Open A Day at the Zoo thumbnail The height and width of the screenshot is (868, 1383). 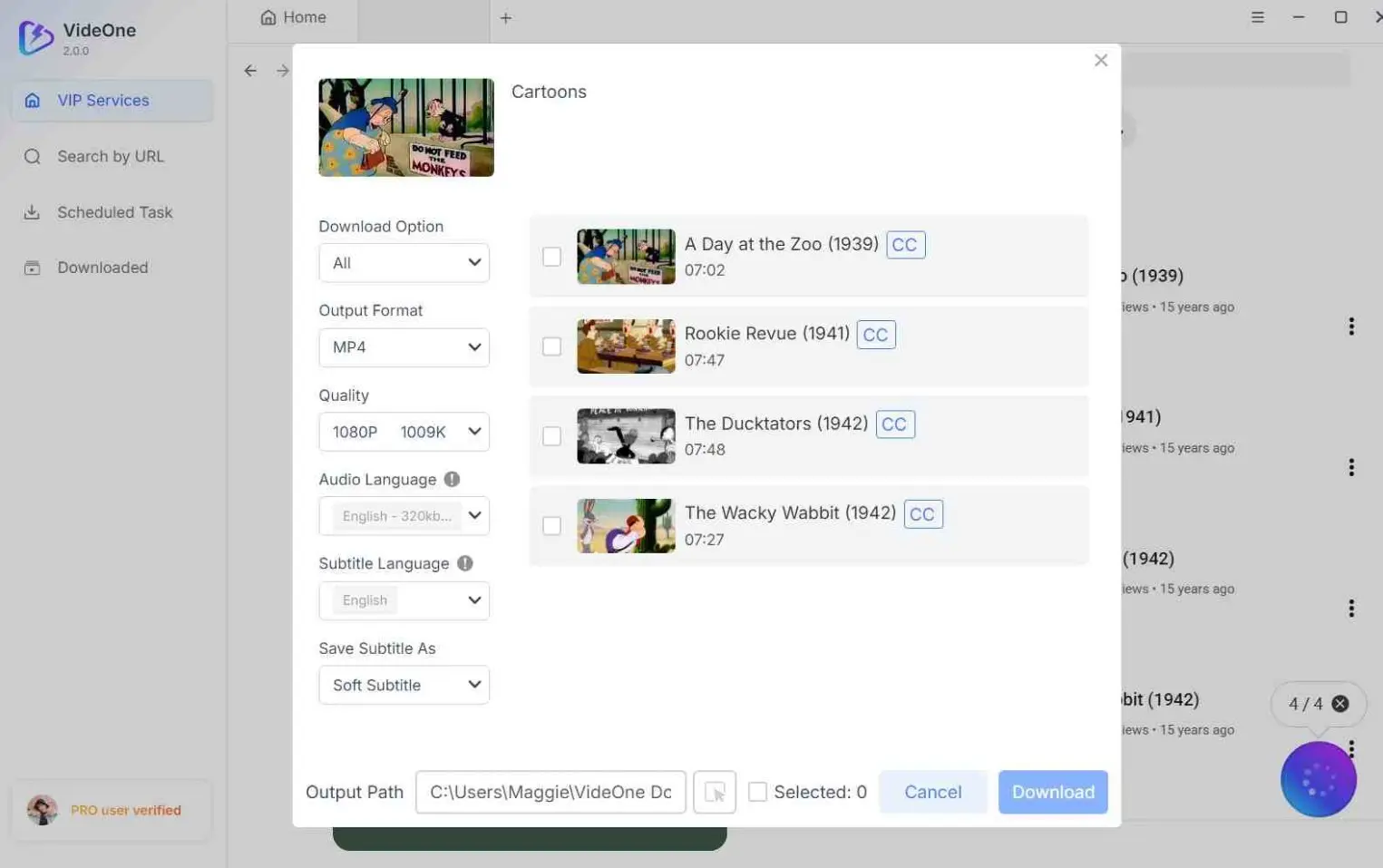point(626,257)
